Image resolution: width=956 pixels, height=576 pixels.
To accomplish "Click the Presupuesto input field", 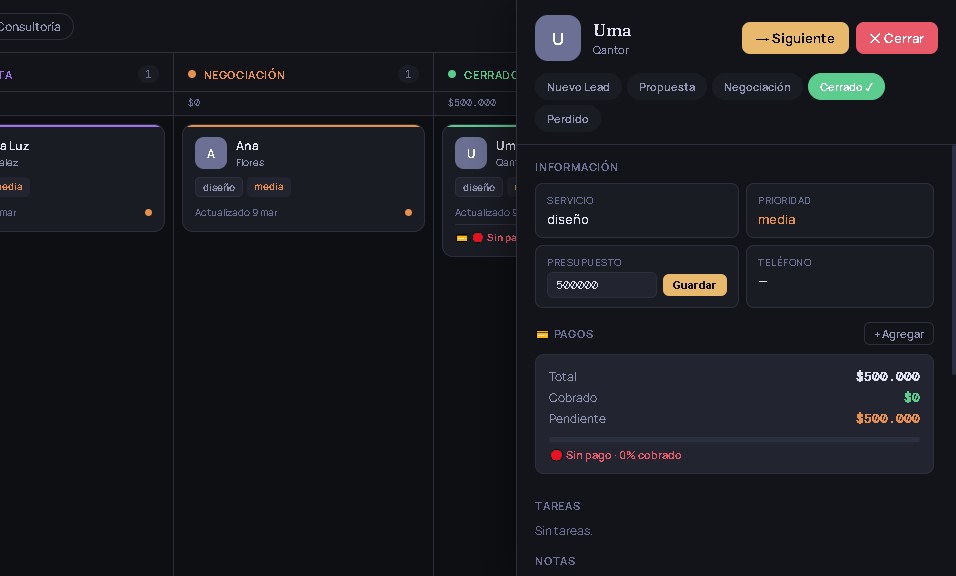I will click(x=601, y=285).
